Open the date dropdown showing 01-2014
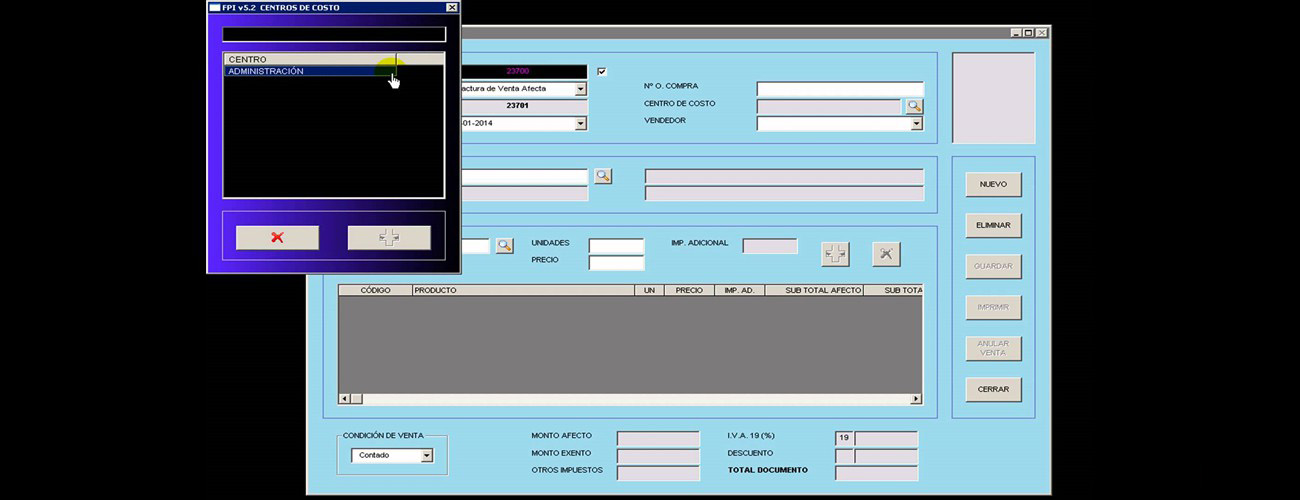The height and width of the screenshot is (500, 1300). (580, 124)
